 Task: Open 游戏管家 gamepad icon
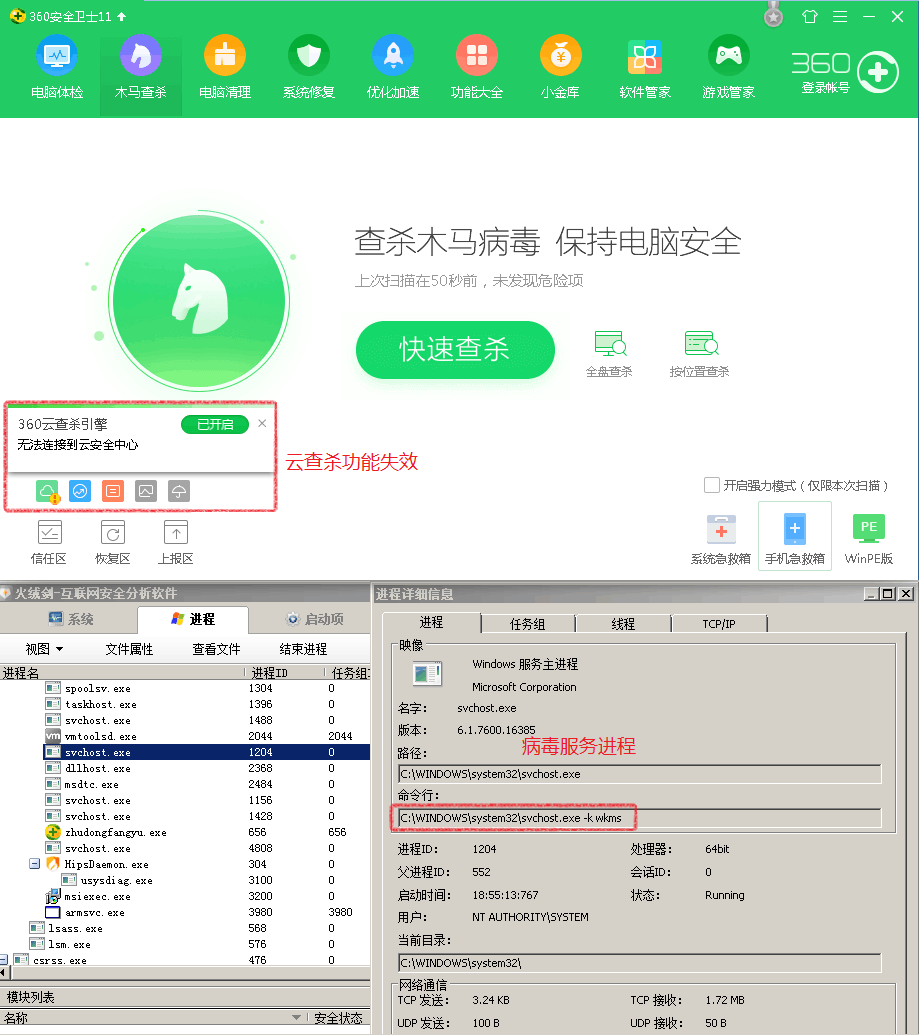[729, 56]
